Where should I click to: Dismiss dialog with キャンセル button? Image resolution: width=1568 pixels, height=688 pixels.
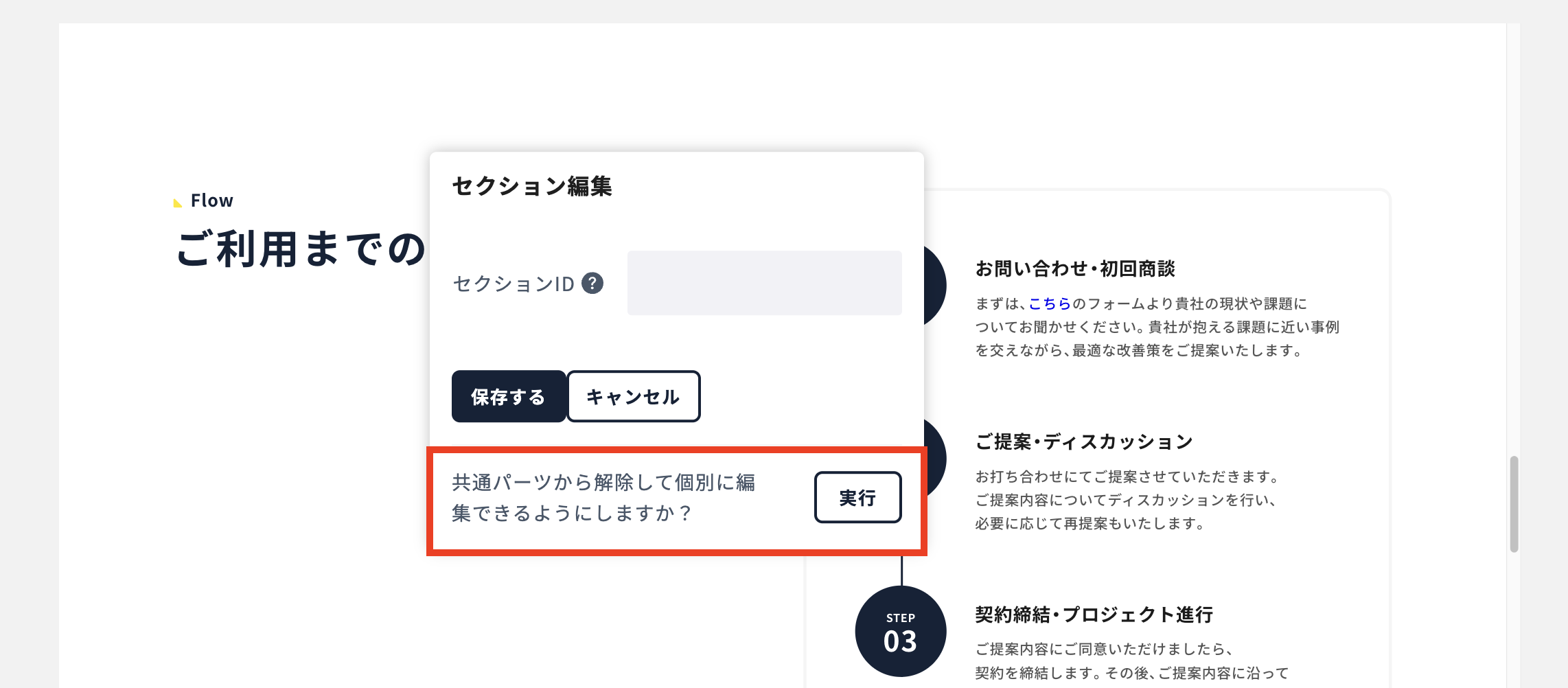tap(633, 396)
